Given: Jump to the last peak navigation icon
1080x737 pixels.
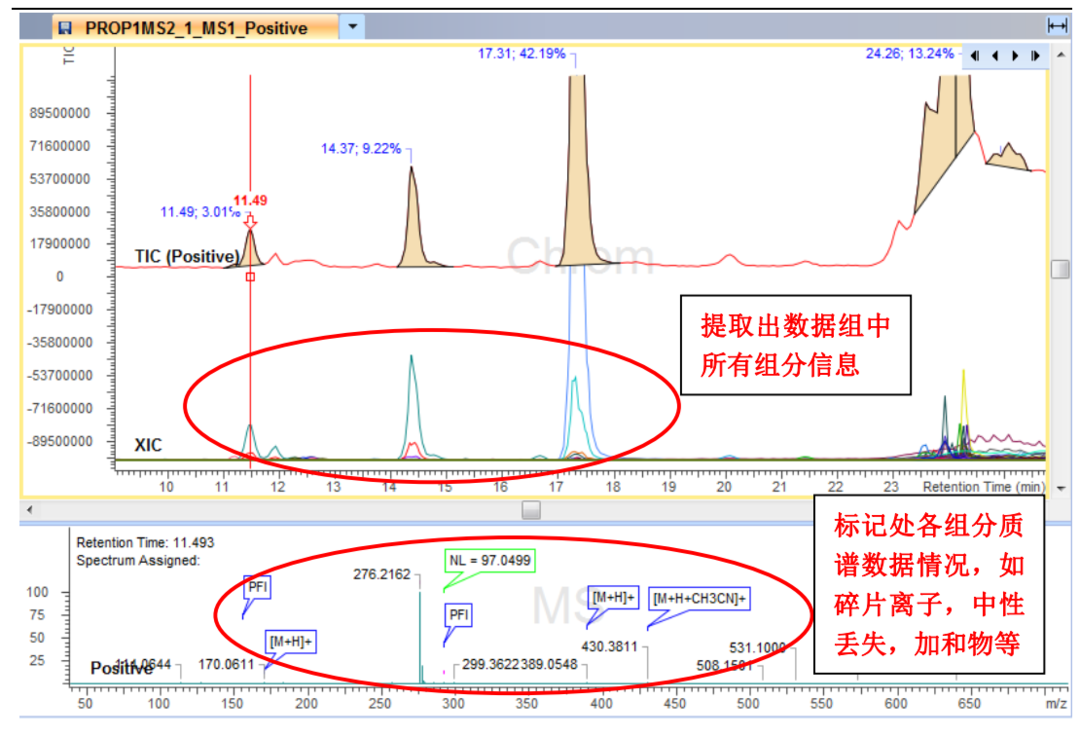Looking at the screenshot, I should 1036,56.
